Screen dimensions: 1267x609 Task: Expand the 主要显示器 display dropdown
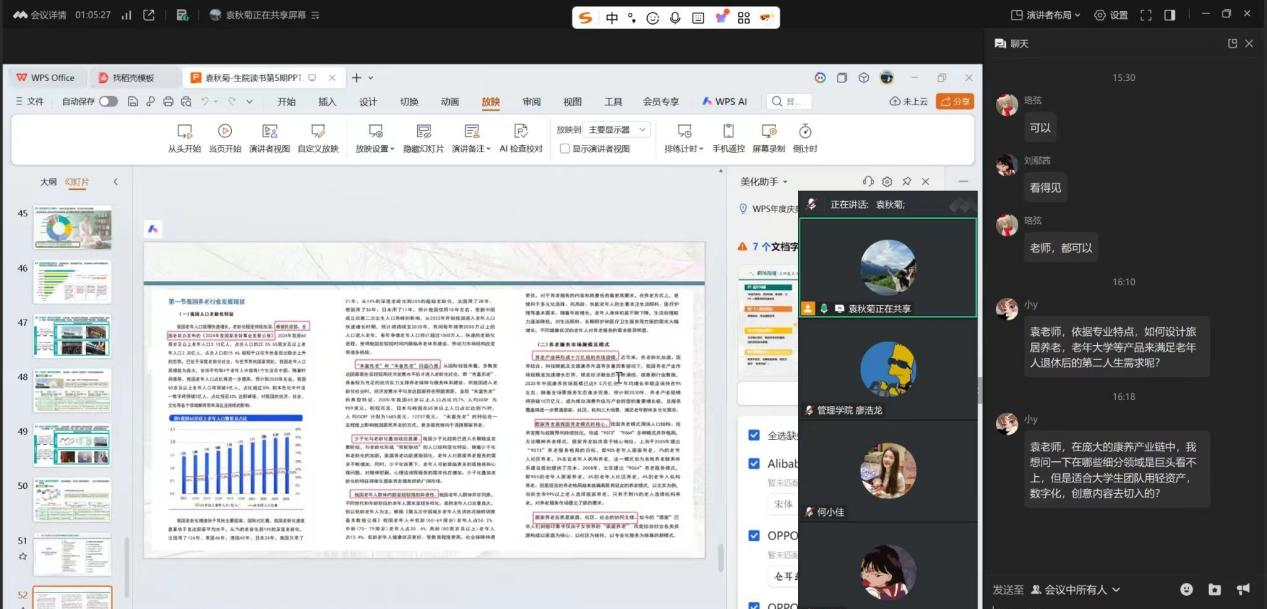618,130
